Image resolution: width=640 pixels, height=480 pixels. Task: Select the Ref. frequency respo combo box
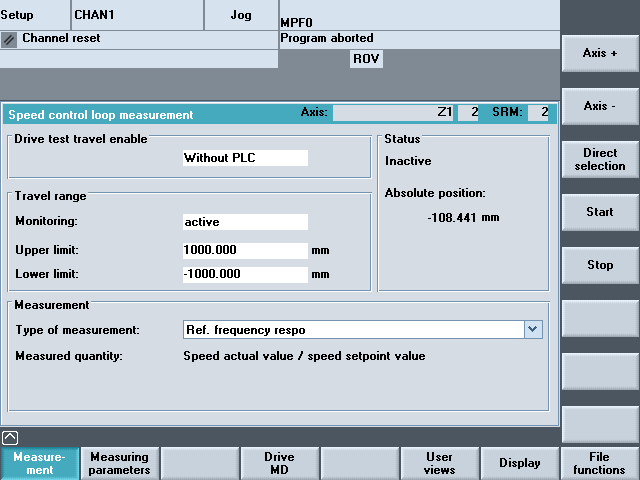pos(362,329)
